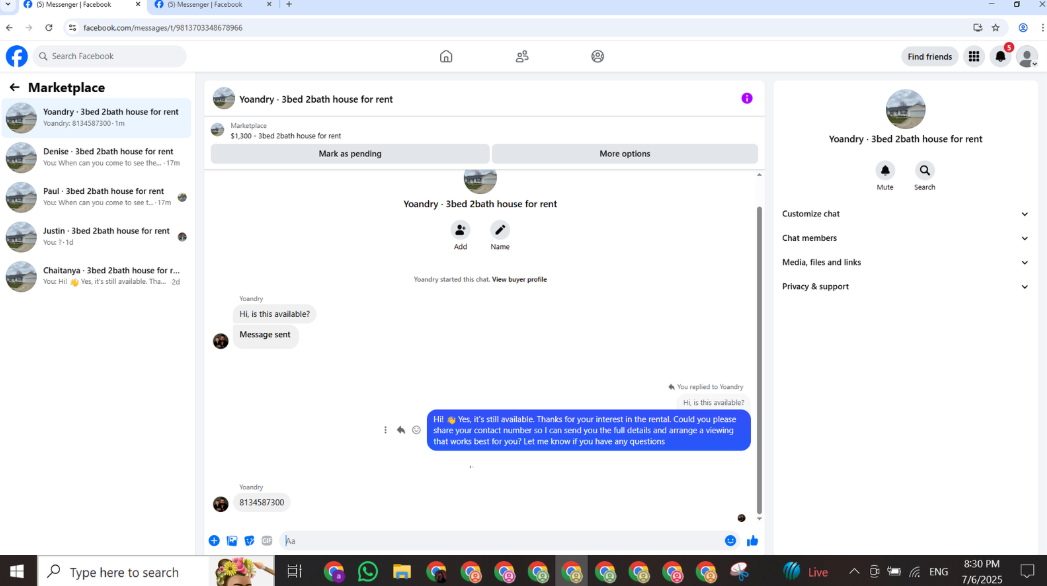1047x586 pixels.
Task: Open Notifications bell with badge
Action: tap(1000, 57)
